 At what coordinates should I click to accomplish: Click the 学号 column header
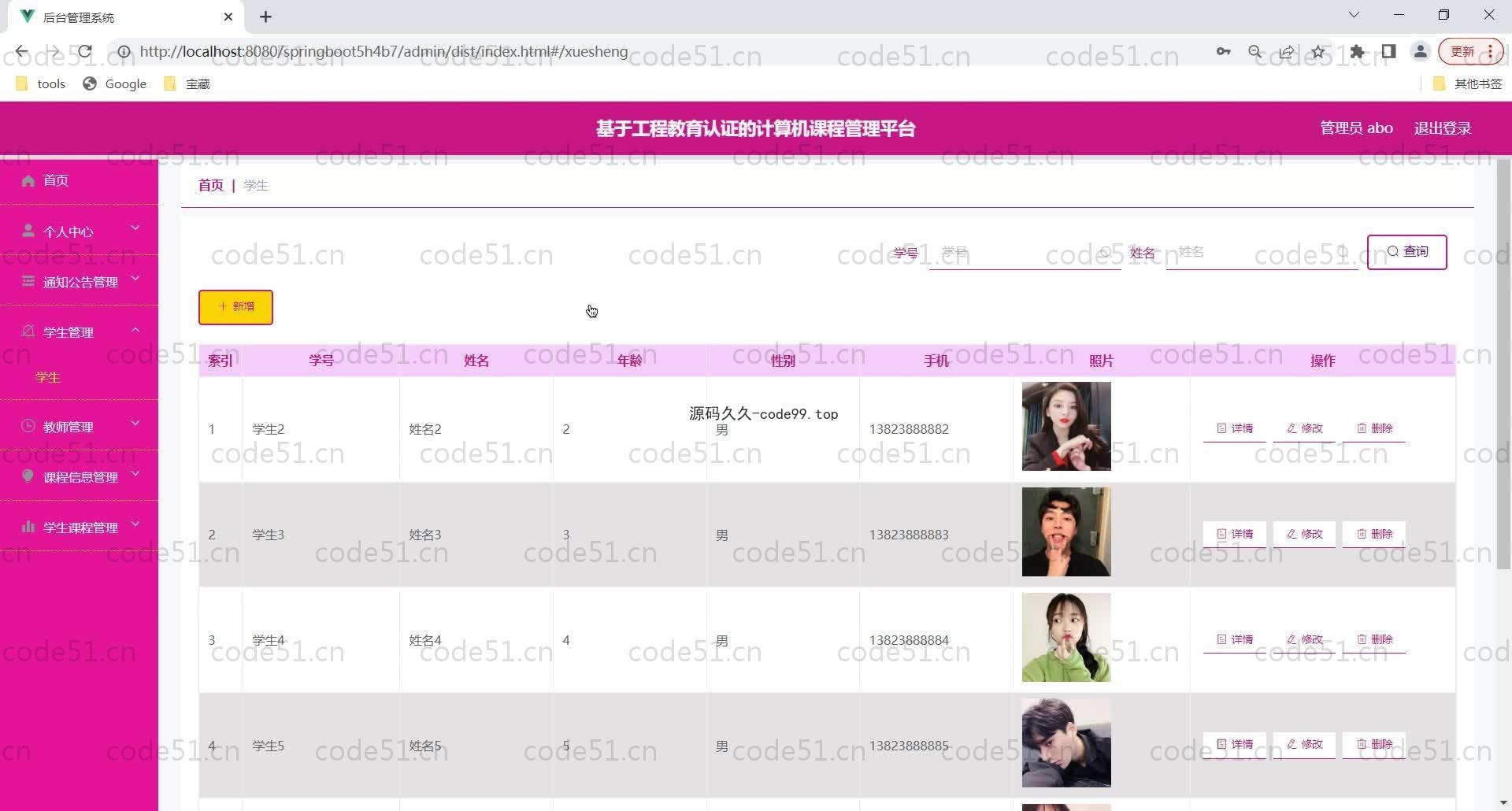321,361
